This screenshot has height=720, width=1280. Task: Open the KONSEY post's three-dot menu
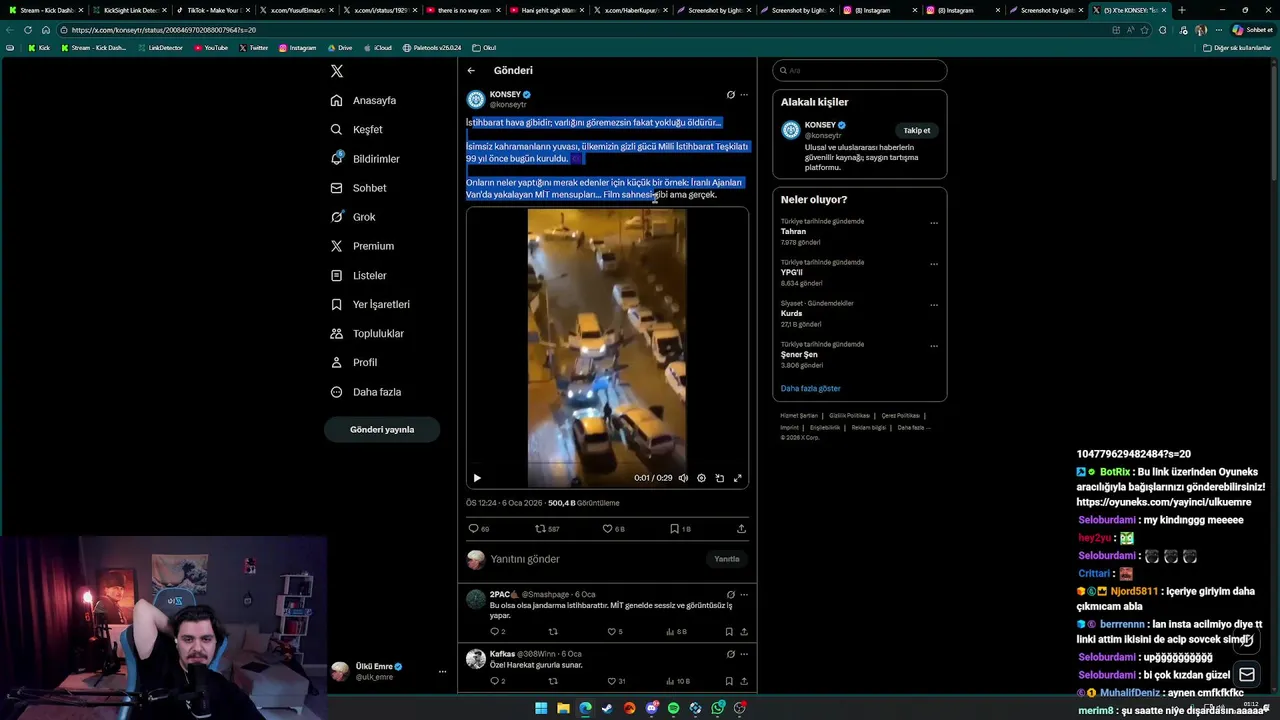(743, 95)
